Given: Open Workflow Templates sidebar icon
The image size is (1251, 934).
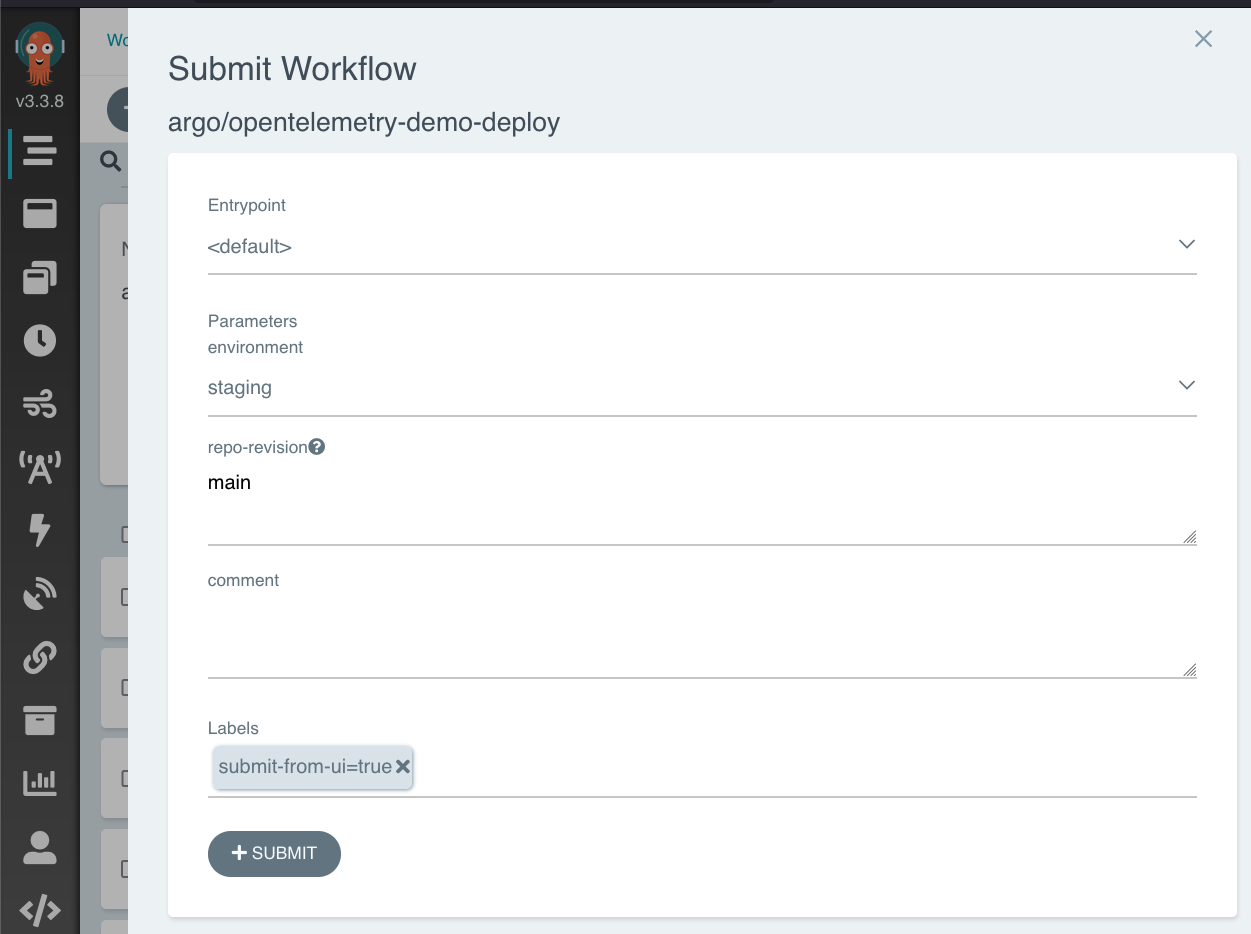Looking at the screenshot, I should pyautogui.click(x=40, y=214).
